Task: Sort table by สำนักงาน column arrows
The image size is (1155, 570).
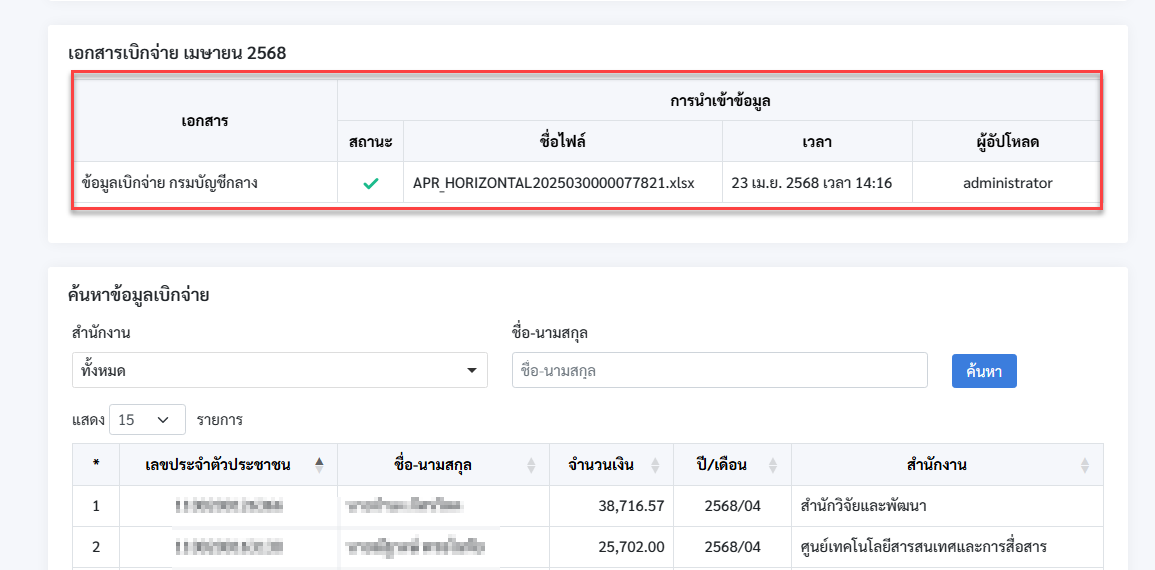Action: [x=1084, y=465]
